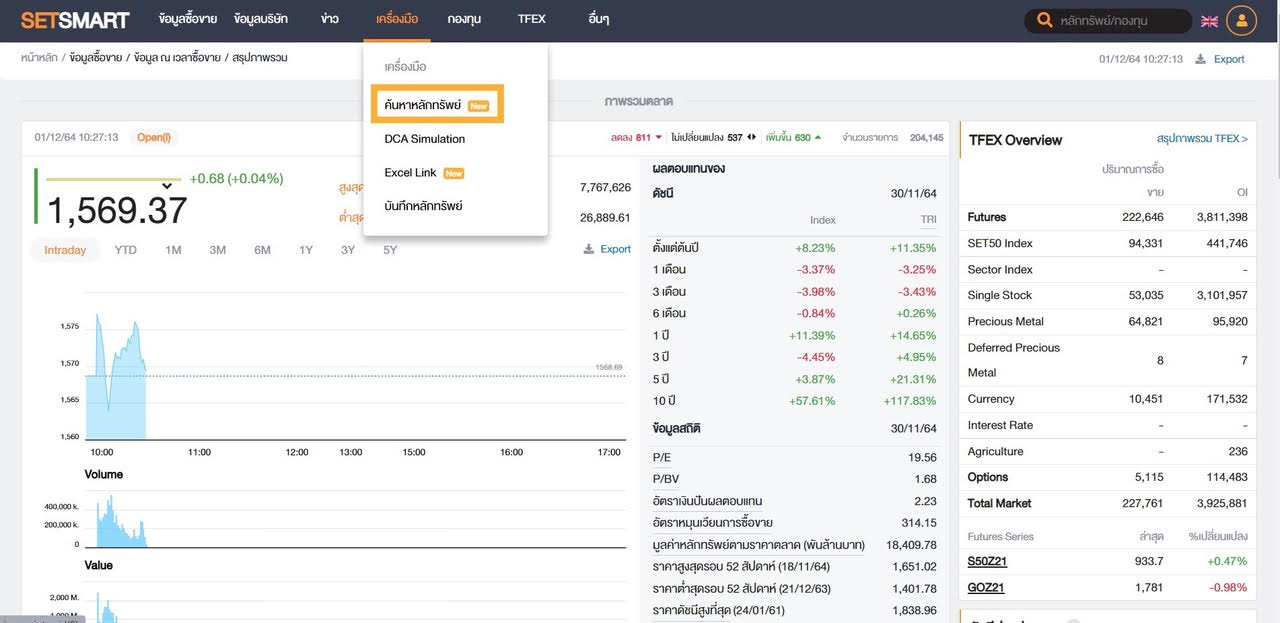Click the red declining stocks arrow icon
The image size is (1280, 623).
pos(659,138)
